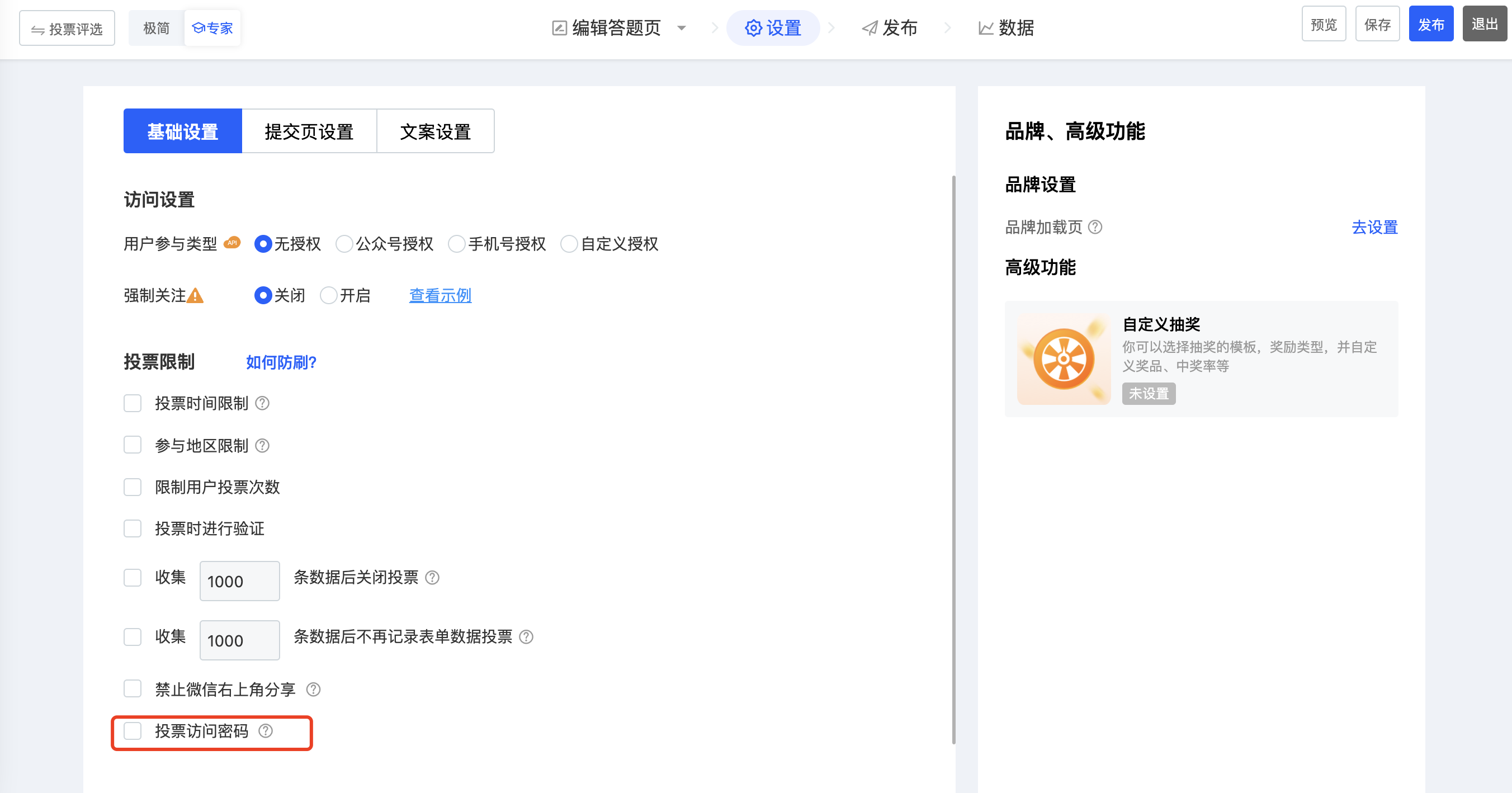Viewport: 1512px width, 793px height.
Task: Click 1000 field before 条数据后不再记录表单数据投票
Action: pyautogui.click(x=239, y=640)
